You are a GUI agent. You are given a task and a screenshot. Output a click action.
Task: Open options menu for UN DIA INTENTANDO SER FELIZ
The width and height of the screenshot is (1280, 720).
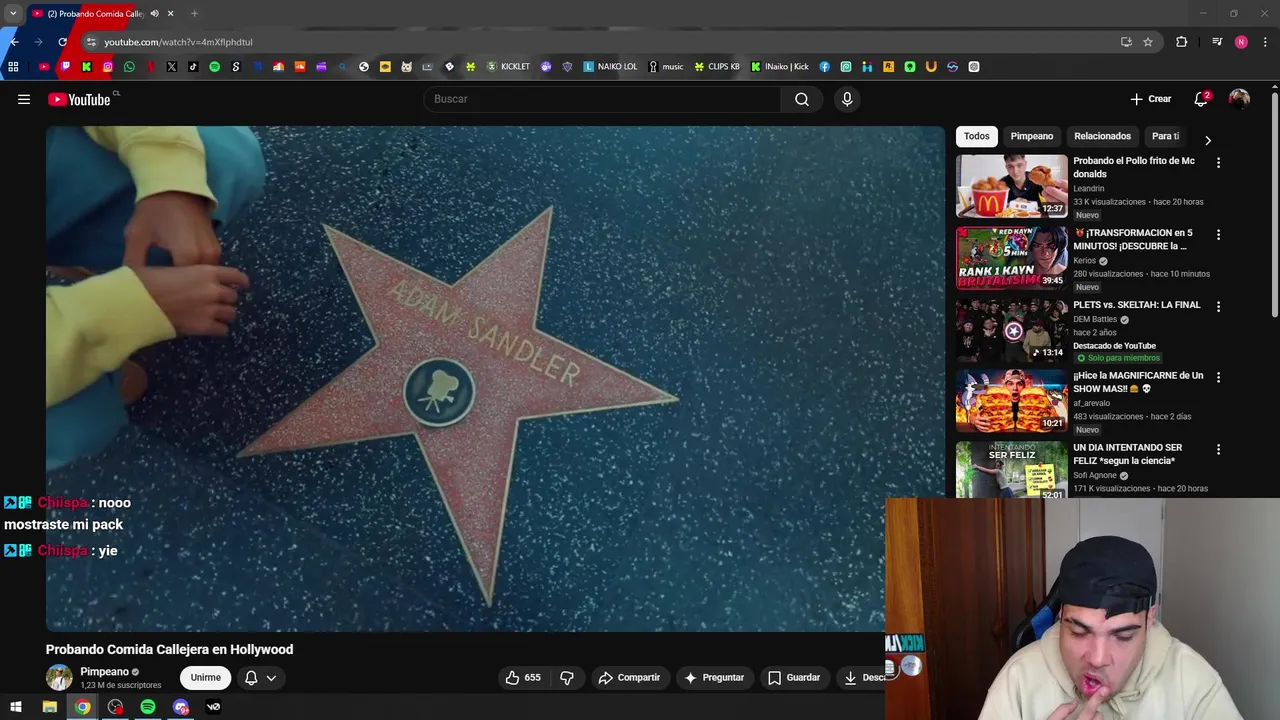[1218, 449]
